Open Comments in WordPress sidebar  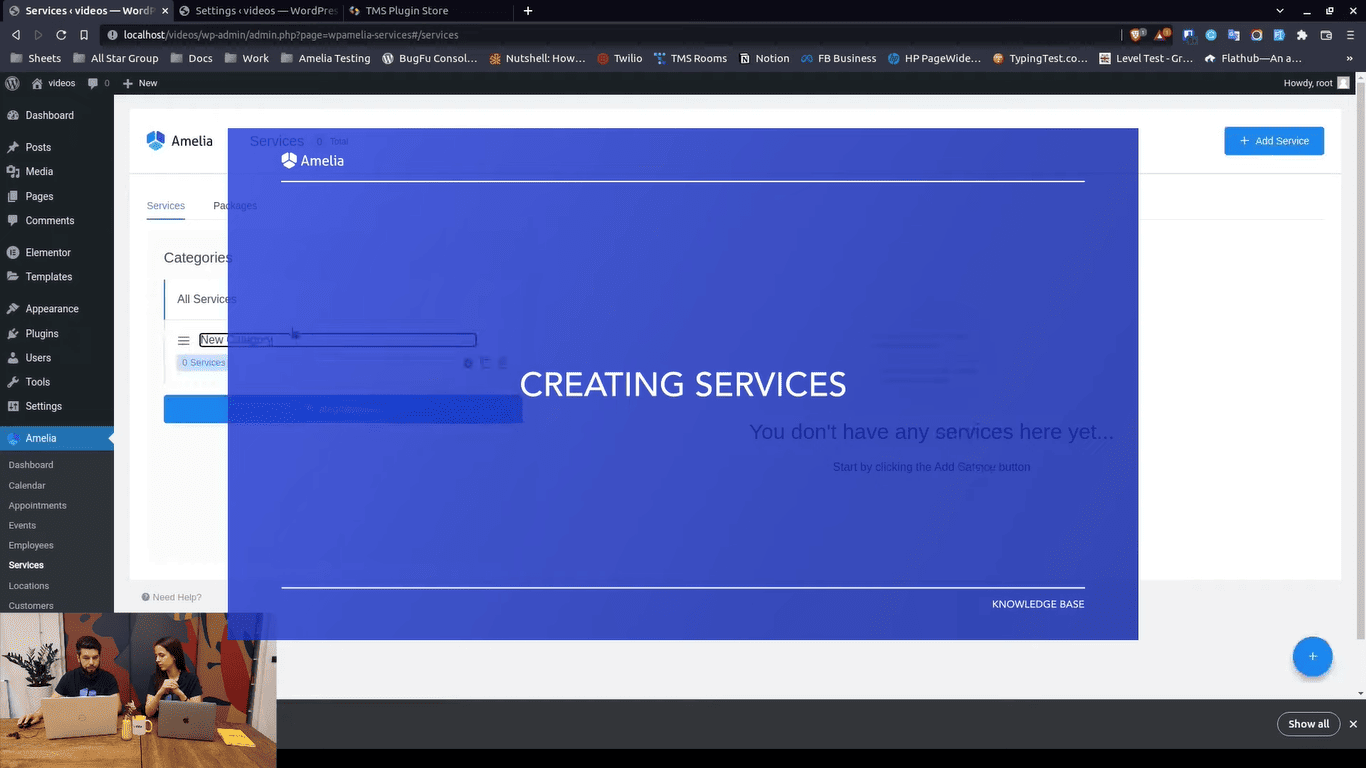pyautogui.click(x=50, y=221)
